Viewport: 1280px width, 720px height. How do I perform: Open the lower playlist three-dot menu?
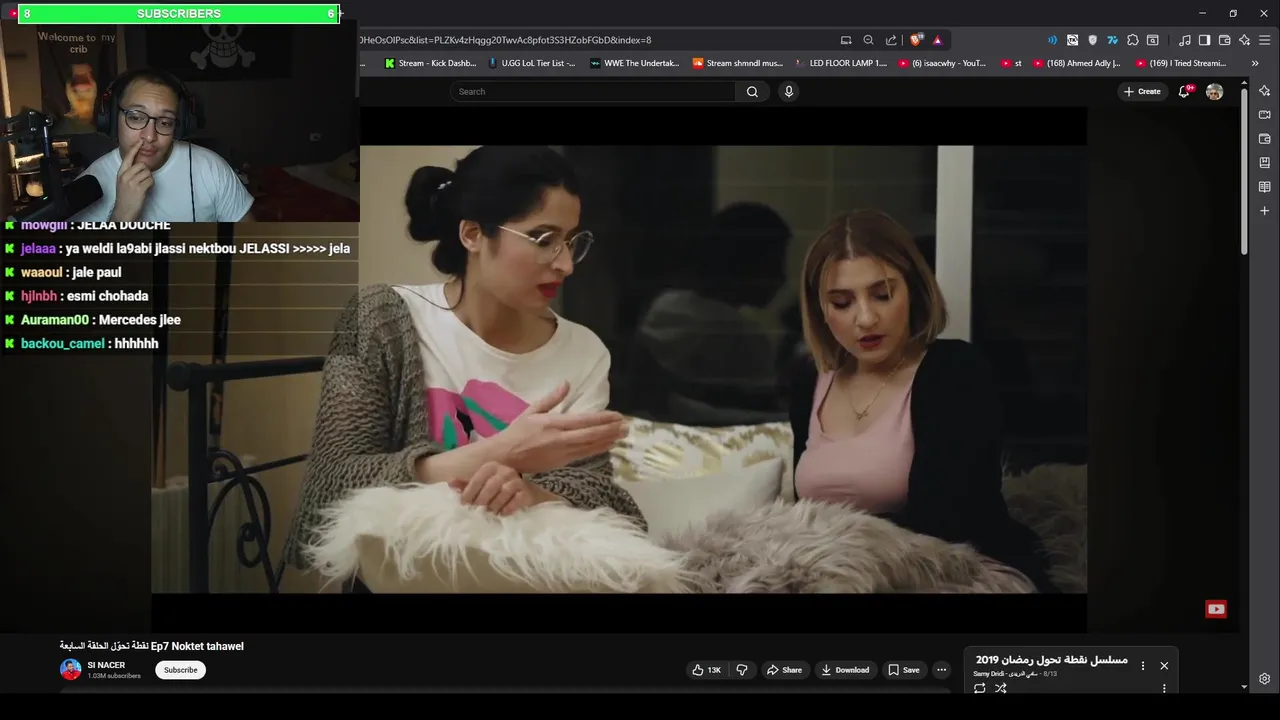tap(1164, 688)
